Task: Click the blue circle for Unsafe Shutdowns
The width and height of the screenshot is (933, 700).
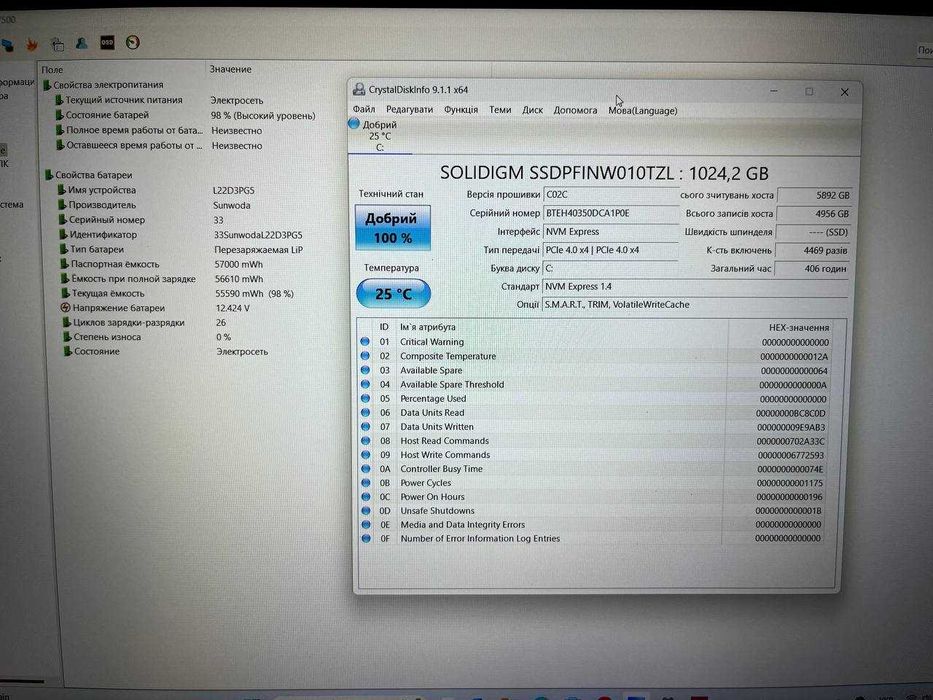Action: click(x=366, y=511)
